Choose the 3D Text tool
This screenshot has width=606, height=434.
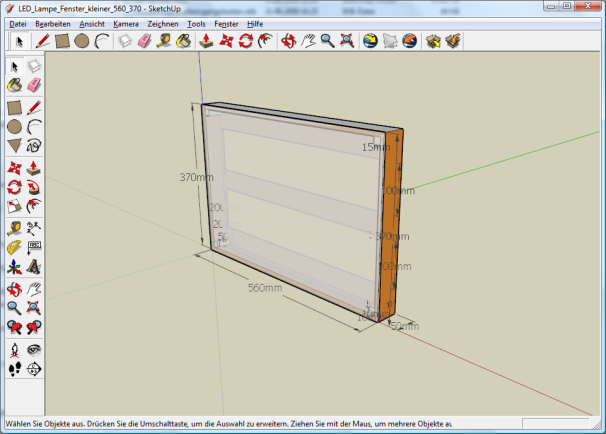pos(34,267)
